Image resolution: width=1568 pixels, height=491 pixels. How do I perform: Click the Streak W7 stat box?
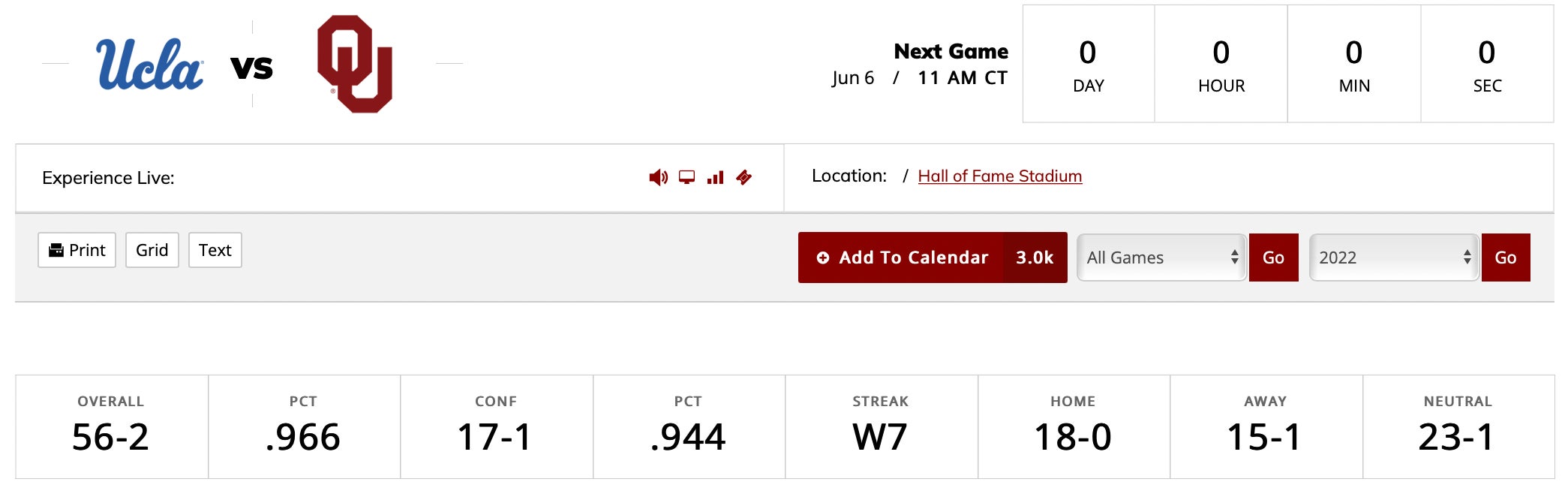[x=881, y=426]
